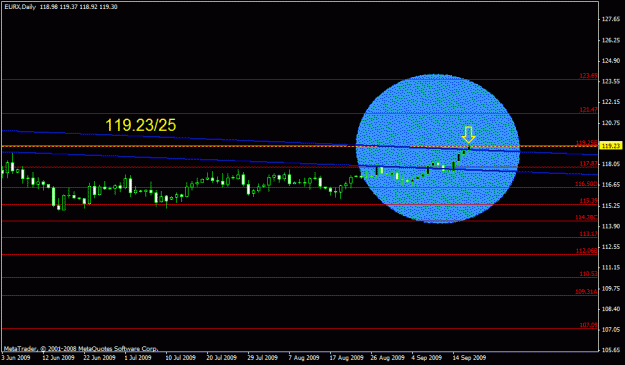Click the 107.05 price axis label

coord(611,329)
